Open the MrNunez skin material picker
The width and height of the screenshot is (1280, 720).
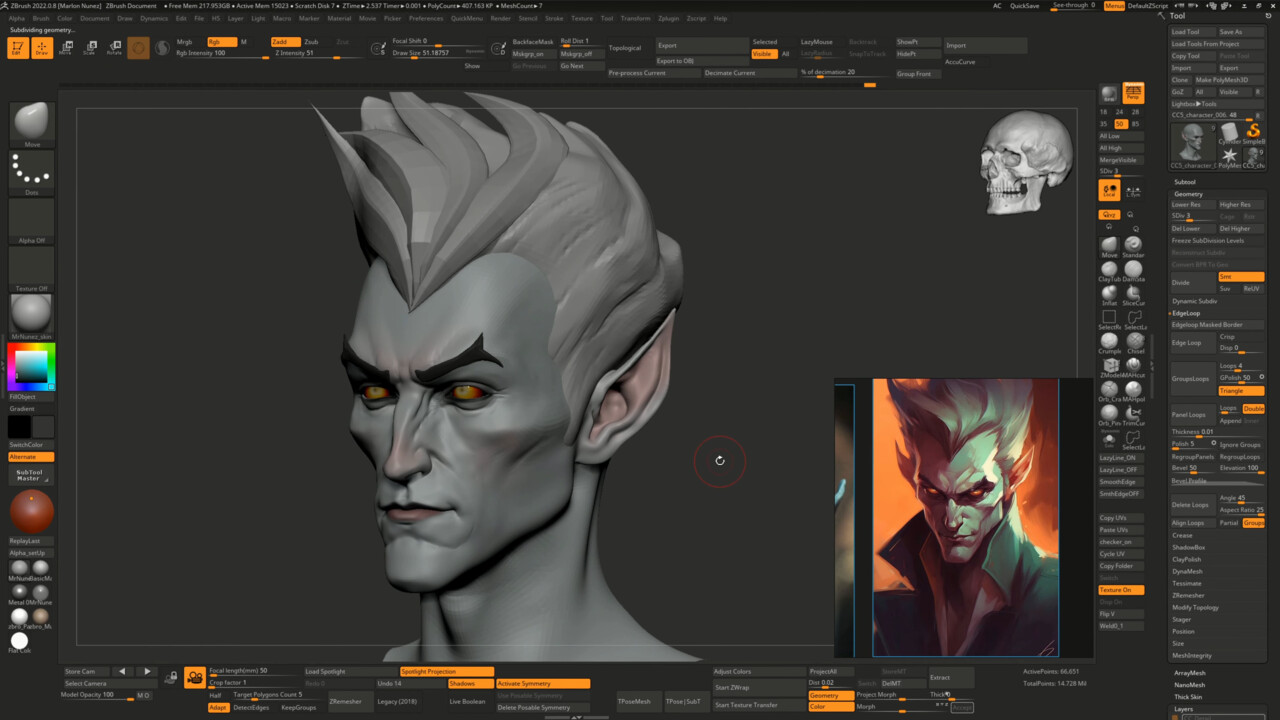tap(32, 317)
